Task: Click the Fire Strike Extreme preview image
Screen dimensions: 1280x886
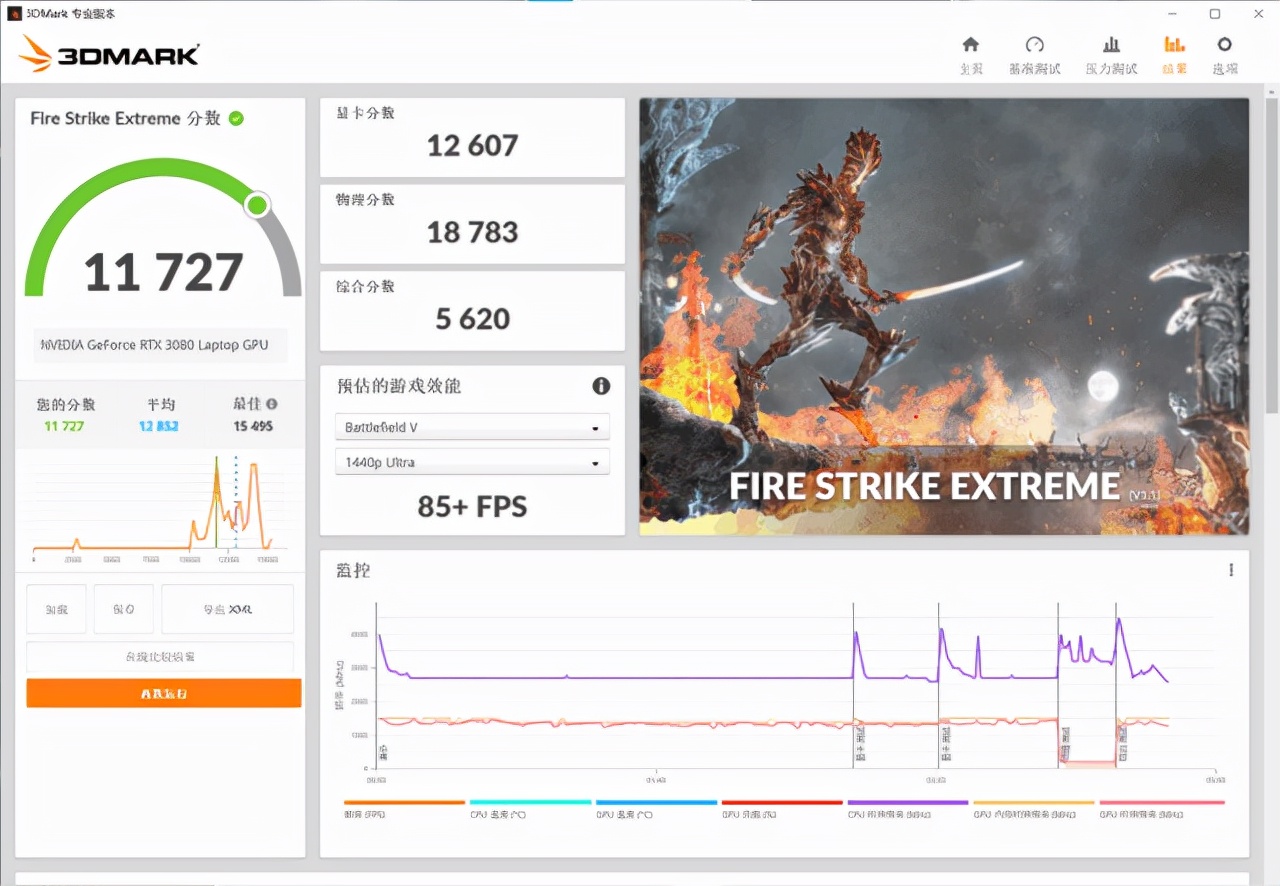Action: point(944,316)
